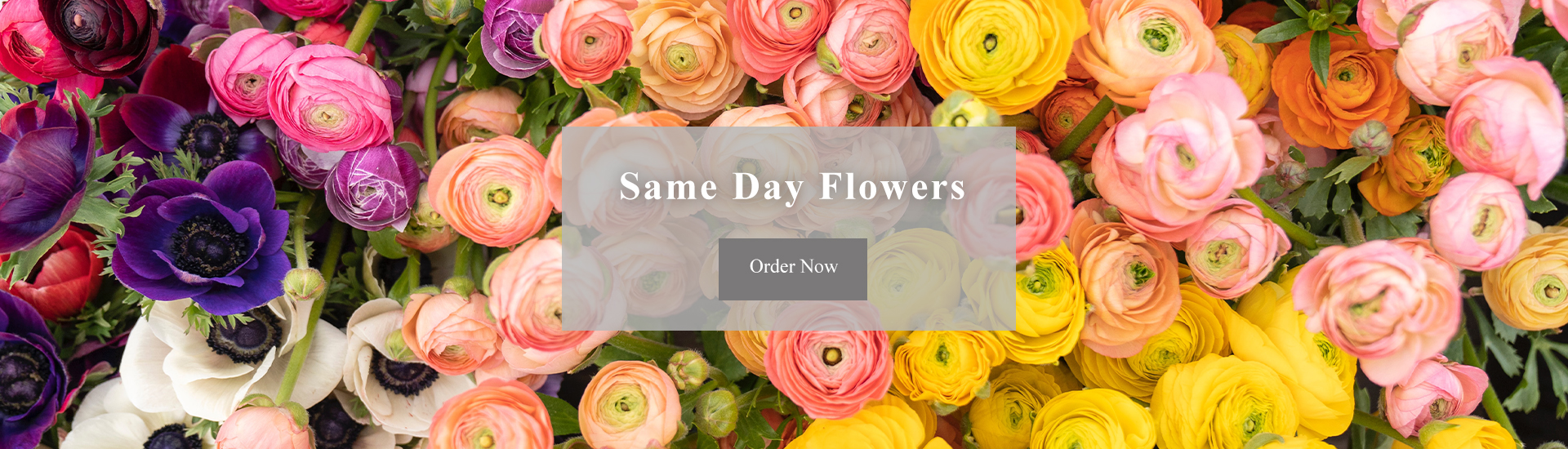Click the large yellow ranunculus at top
1568x449 pixels.
tap(992, 49)
